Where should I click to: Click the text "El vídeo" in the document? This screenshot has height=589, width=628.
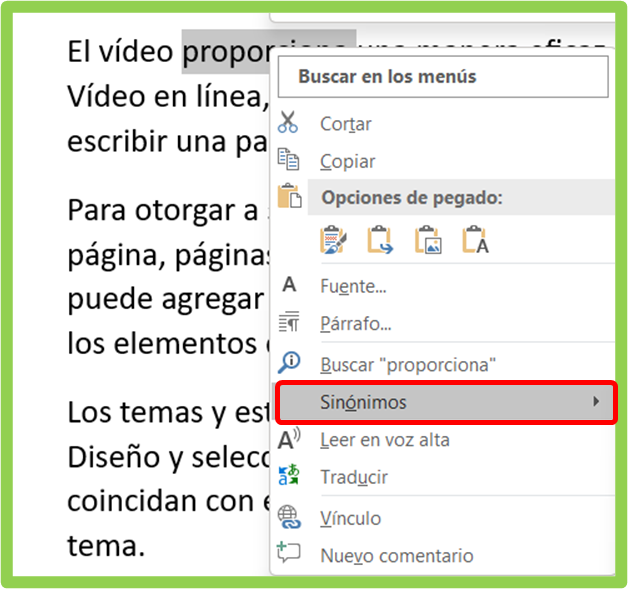(120, 52)
